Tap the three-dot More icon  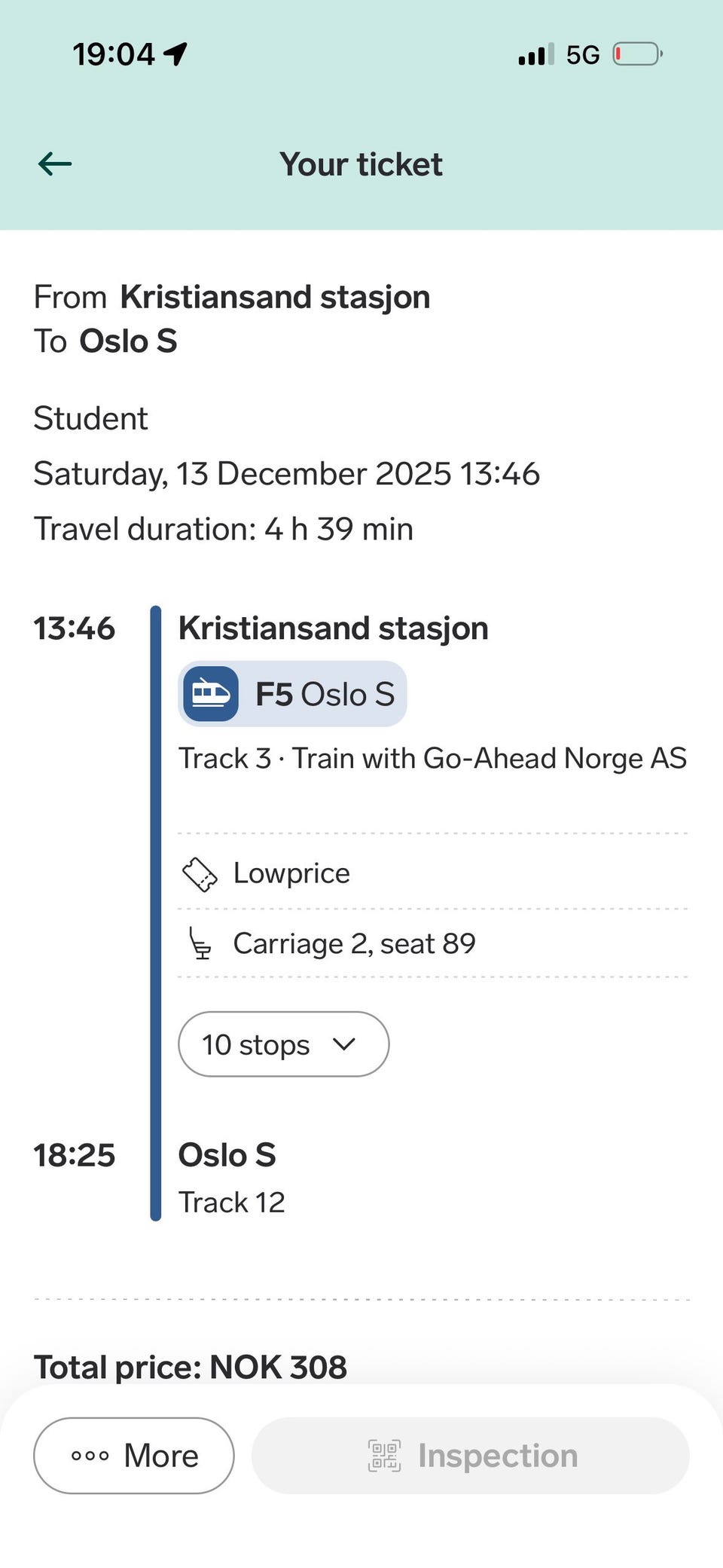pyautogui.click(x=90, y=1456)
